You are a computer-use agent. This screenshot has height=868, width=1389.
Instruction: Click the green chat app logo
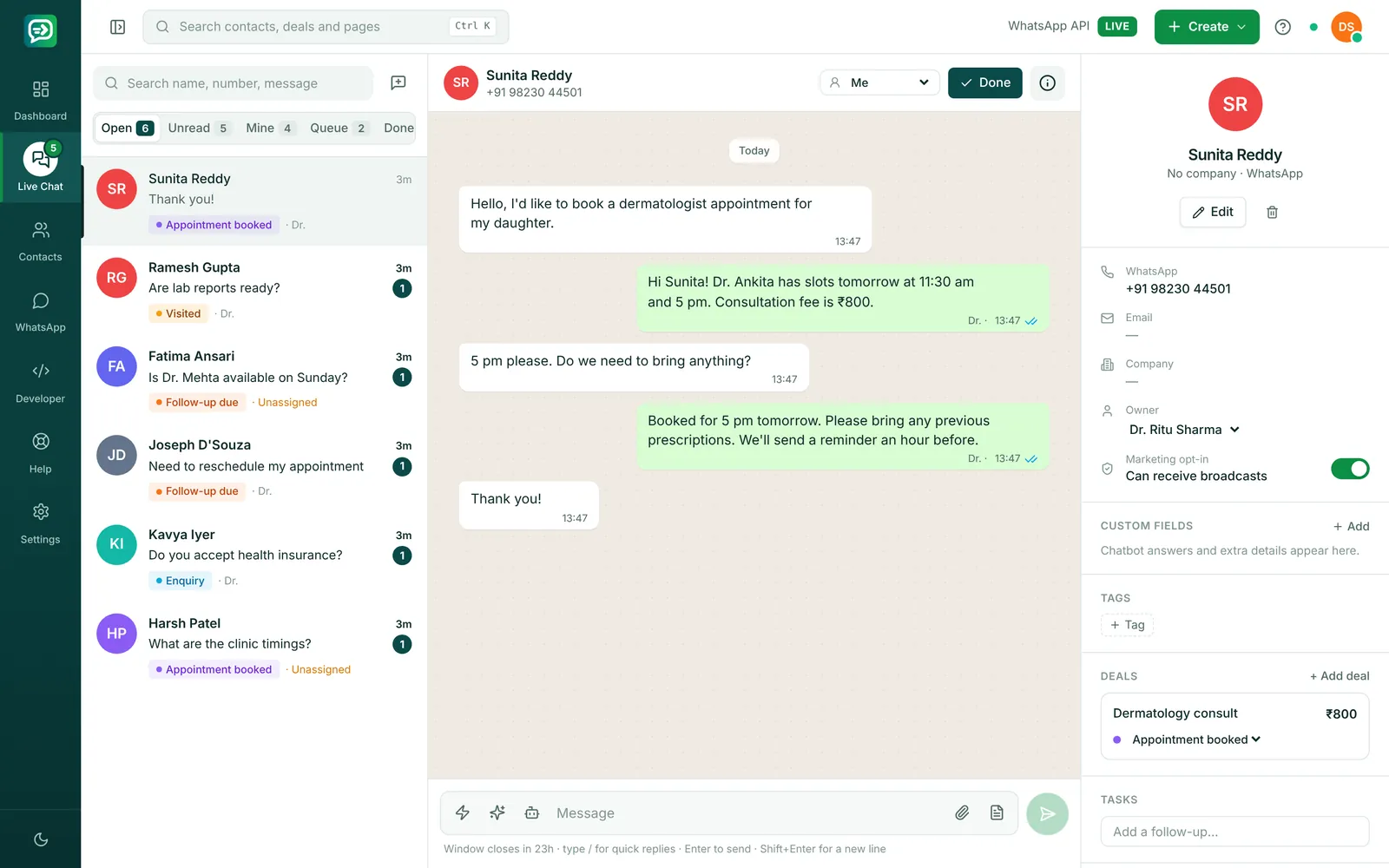coord(40,30)
